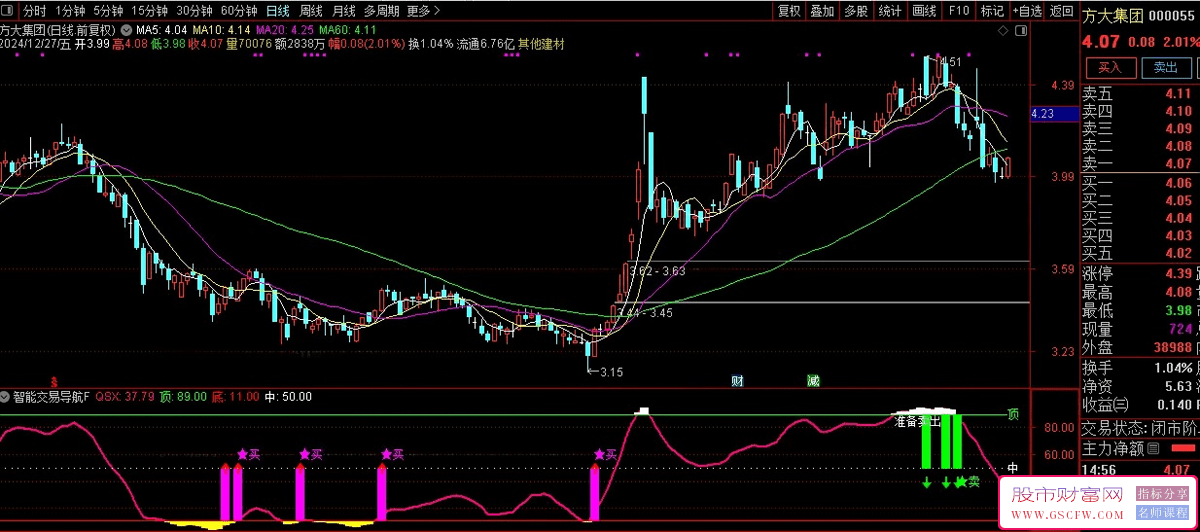Open the 多股 multi-stock view
This screenshot has height=532, width=1200.
pyautogui.click(x=856, y=11)
